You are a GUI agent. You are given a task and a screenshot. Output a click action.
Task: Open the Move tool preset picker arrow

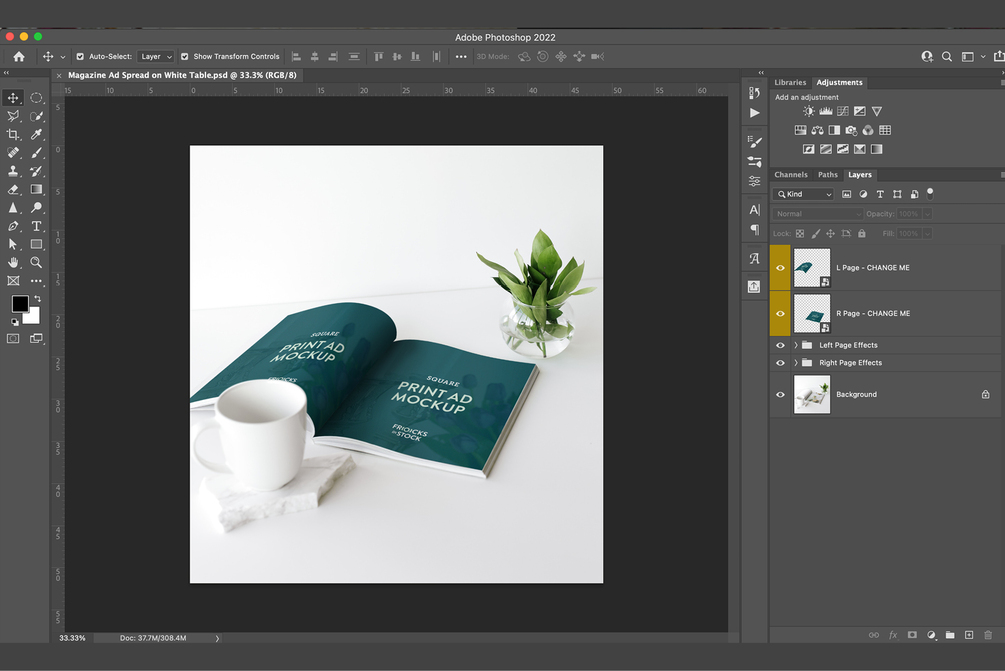[x=63, y=57]
